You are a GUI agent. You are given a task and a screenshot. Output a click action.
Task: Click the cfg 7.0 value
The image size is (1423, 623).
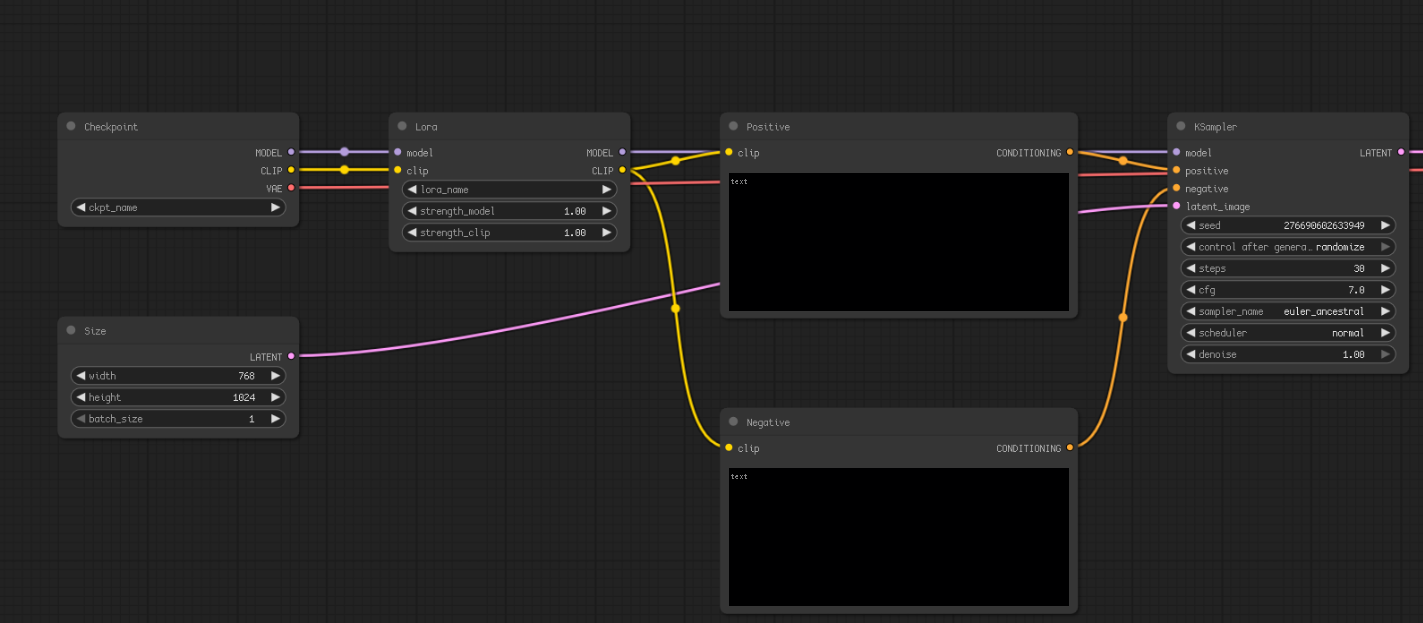pos(1356,289)
